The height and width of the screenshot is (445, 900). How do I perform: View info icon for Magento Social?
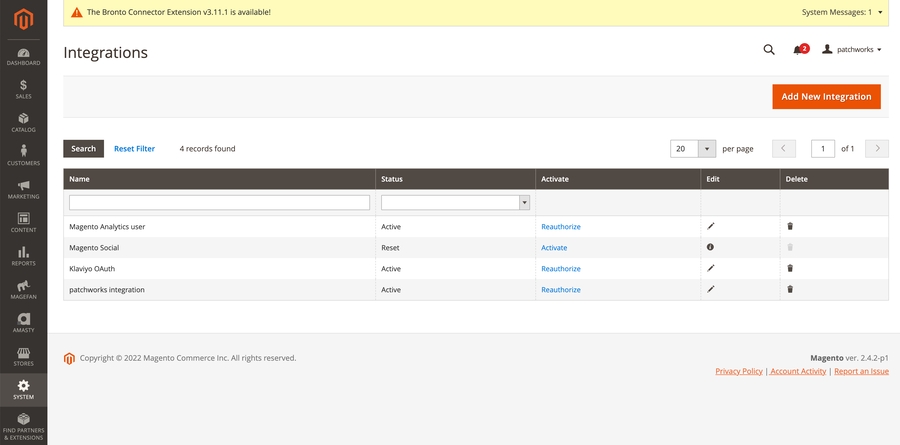click(711, 247)
